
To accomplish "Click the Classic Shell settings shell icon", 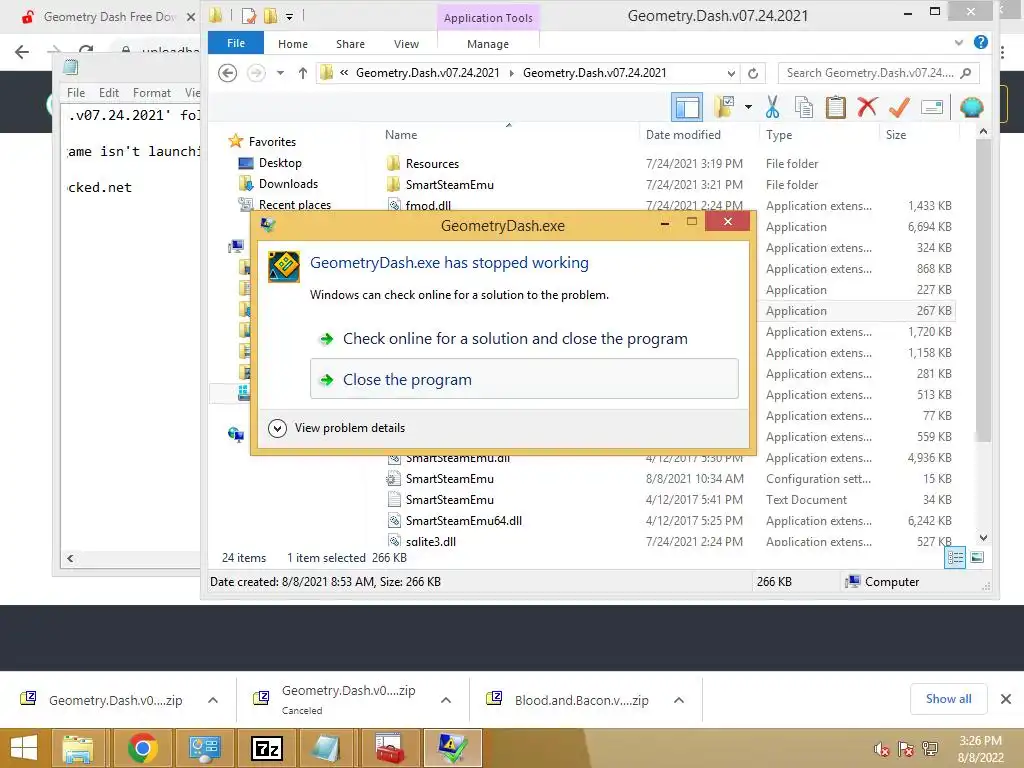I will 972,106.
